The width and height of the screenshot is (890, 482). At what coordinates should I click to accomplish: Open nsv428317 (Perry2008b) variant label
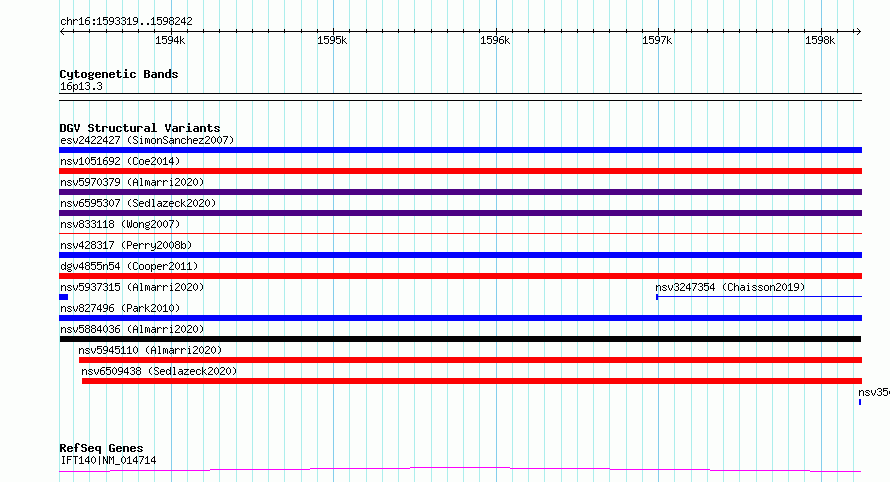pyautogui.click(x=126, y=245)
